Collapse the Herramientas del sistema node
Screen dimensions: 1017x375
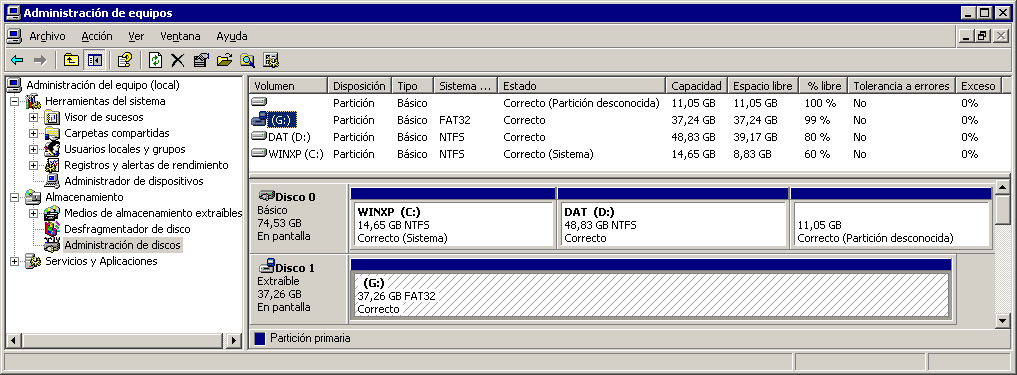[x=14, y=101]
